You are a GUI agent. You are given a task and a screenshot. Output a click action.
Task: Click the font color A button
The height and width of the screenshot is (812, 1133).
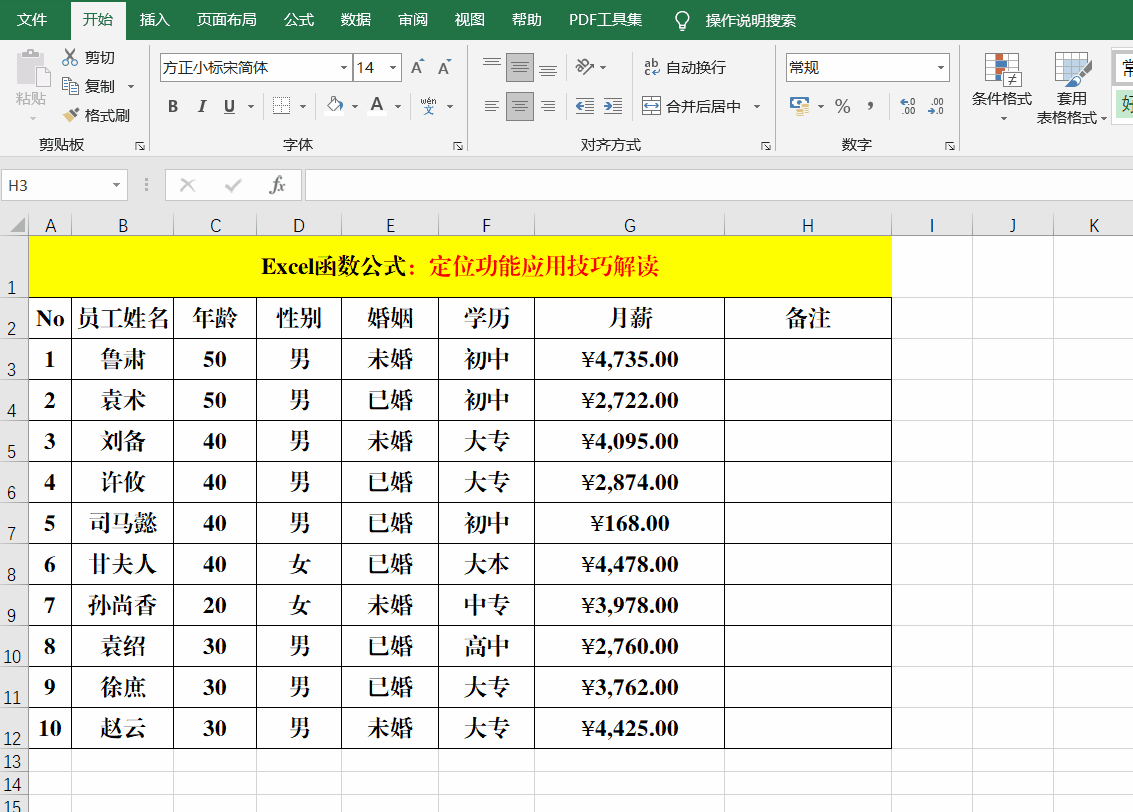[376, 105]
